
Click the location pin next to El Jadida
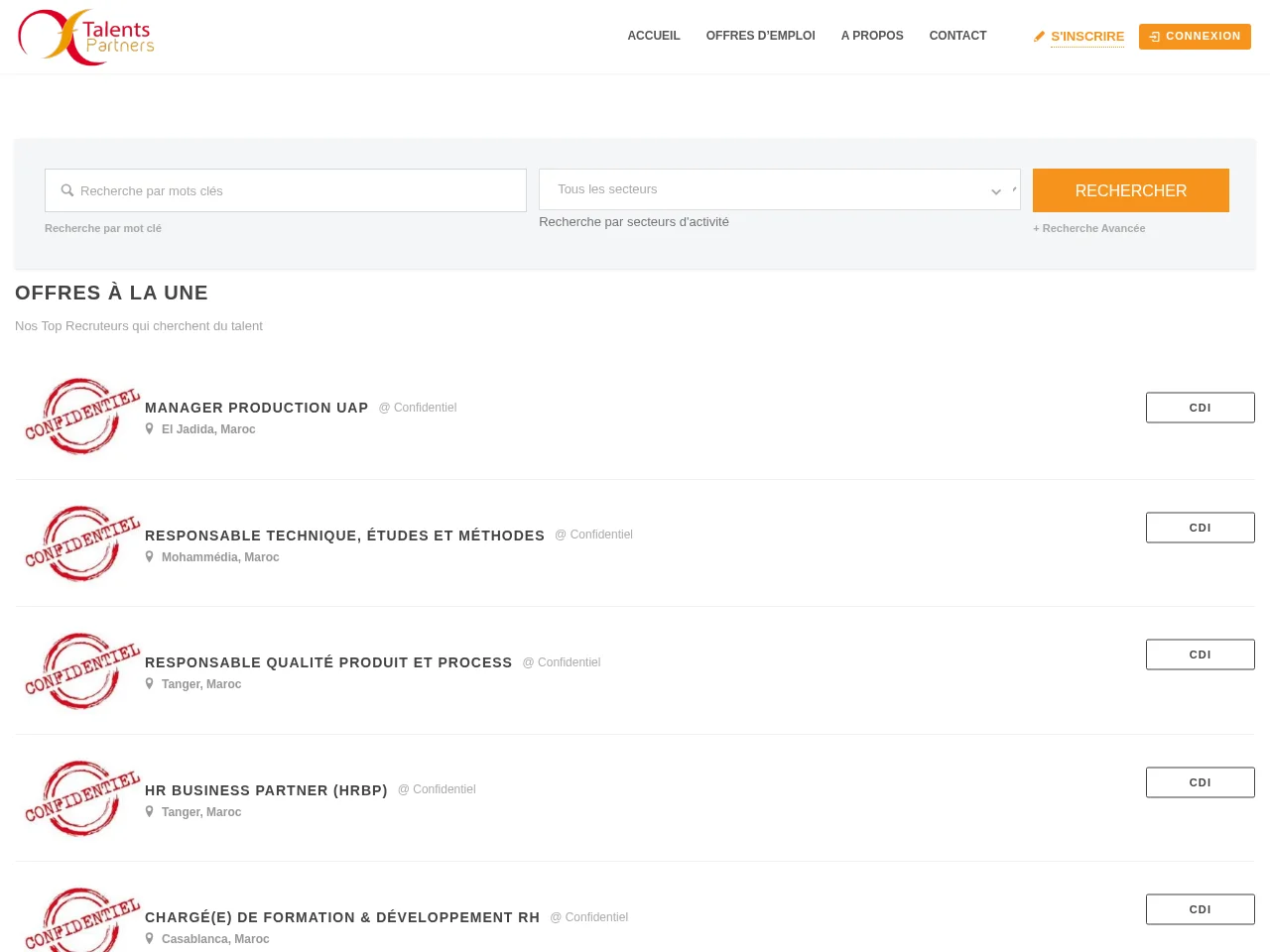(150, 429)
